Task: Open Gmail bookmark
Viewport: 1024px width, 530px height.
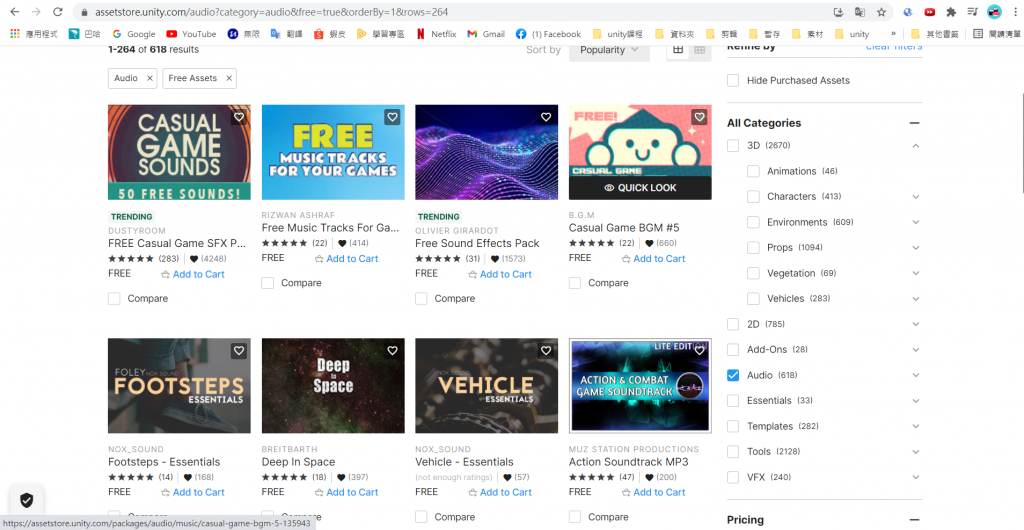Action: [486, 34]
